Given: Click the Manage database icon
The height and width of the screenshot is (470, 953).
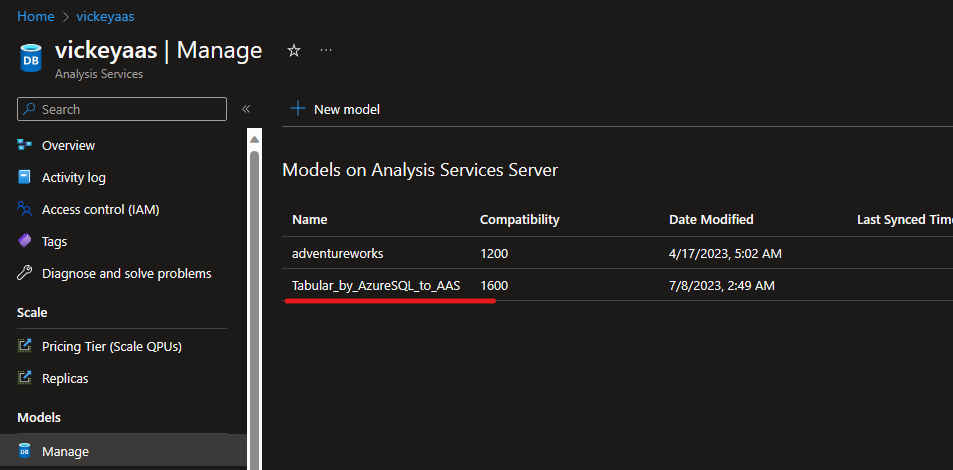Looking at the screenshot, I should pos(24,451).
